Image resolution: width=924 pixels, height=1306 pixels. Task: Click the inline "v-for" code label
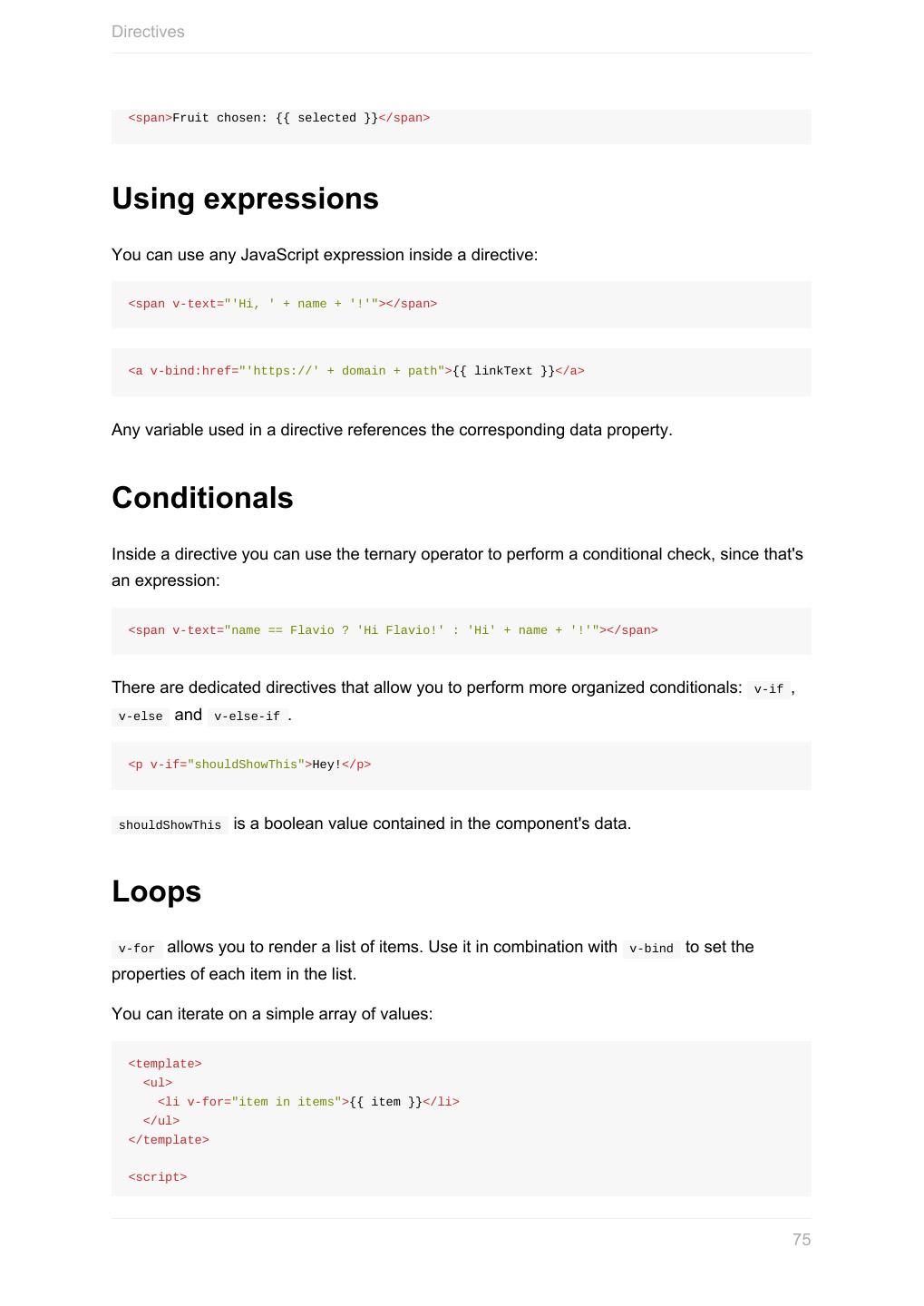(x=137, y=949)
